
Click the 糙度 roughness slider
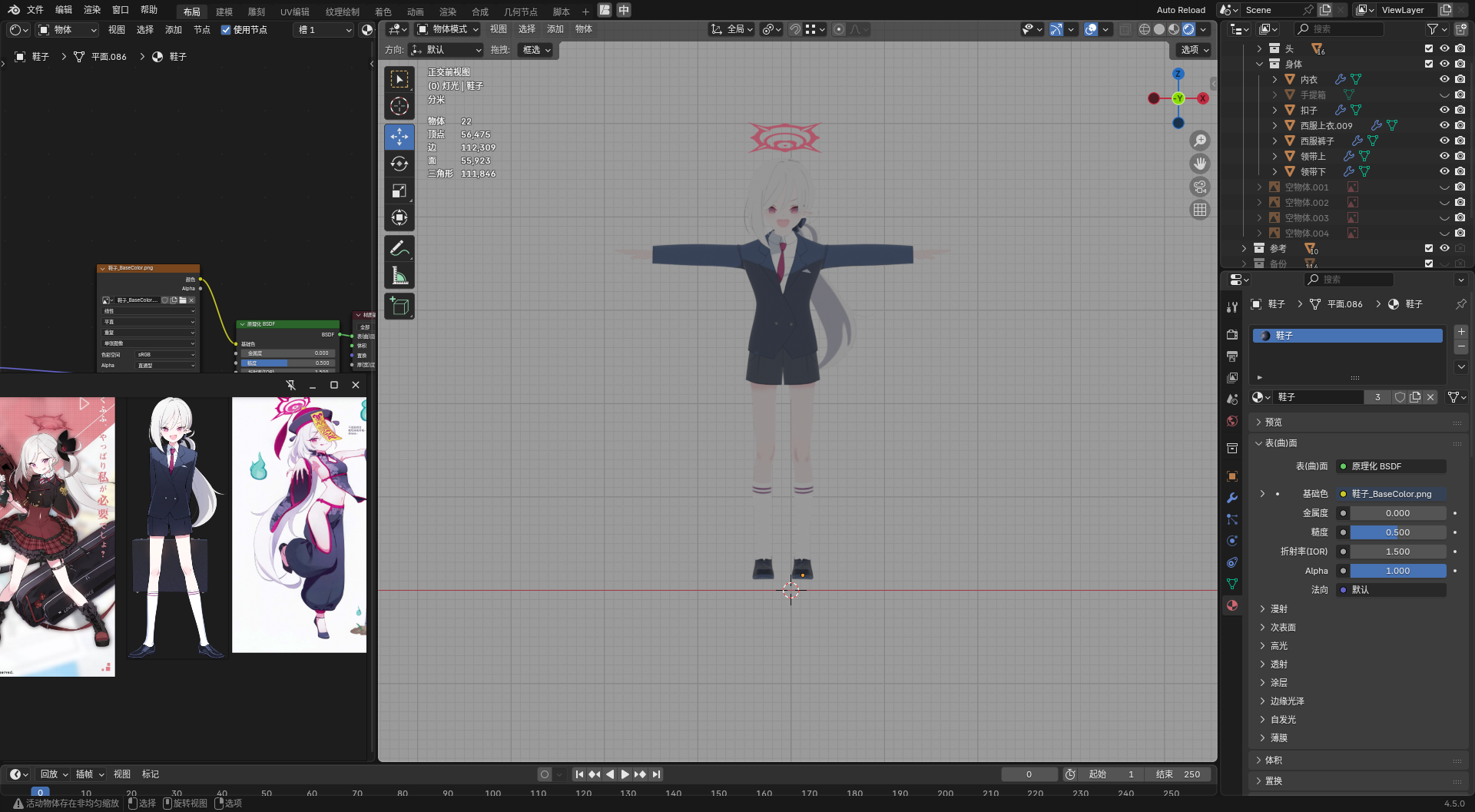point(1397,532)
